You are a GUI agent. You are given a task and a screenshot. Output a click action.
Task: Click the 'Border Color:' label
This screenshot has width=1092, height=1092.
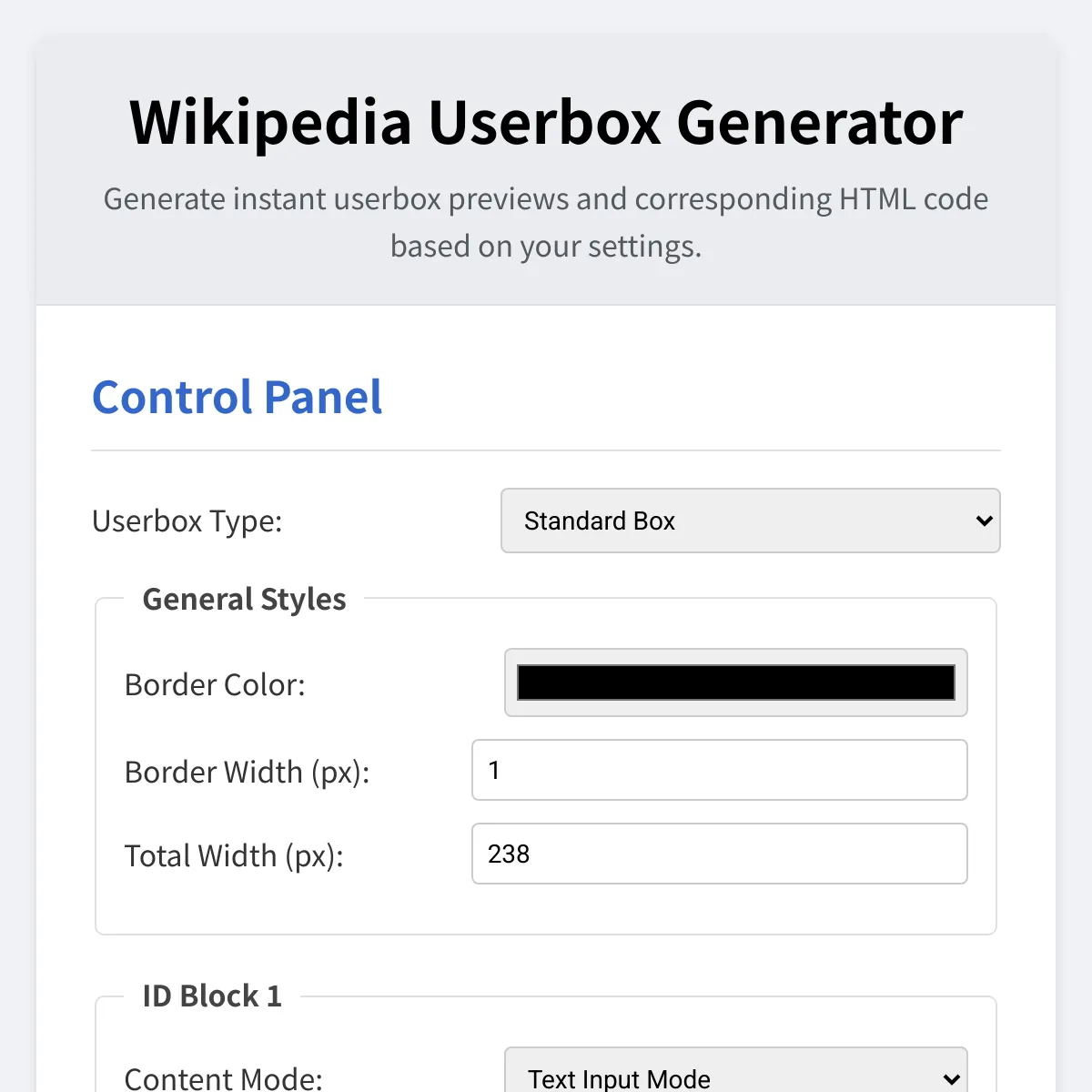(215, 684)
